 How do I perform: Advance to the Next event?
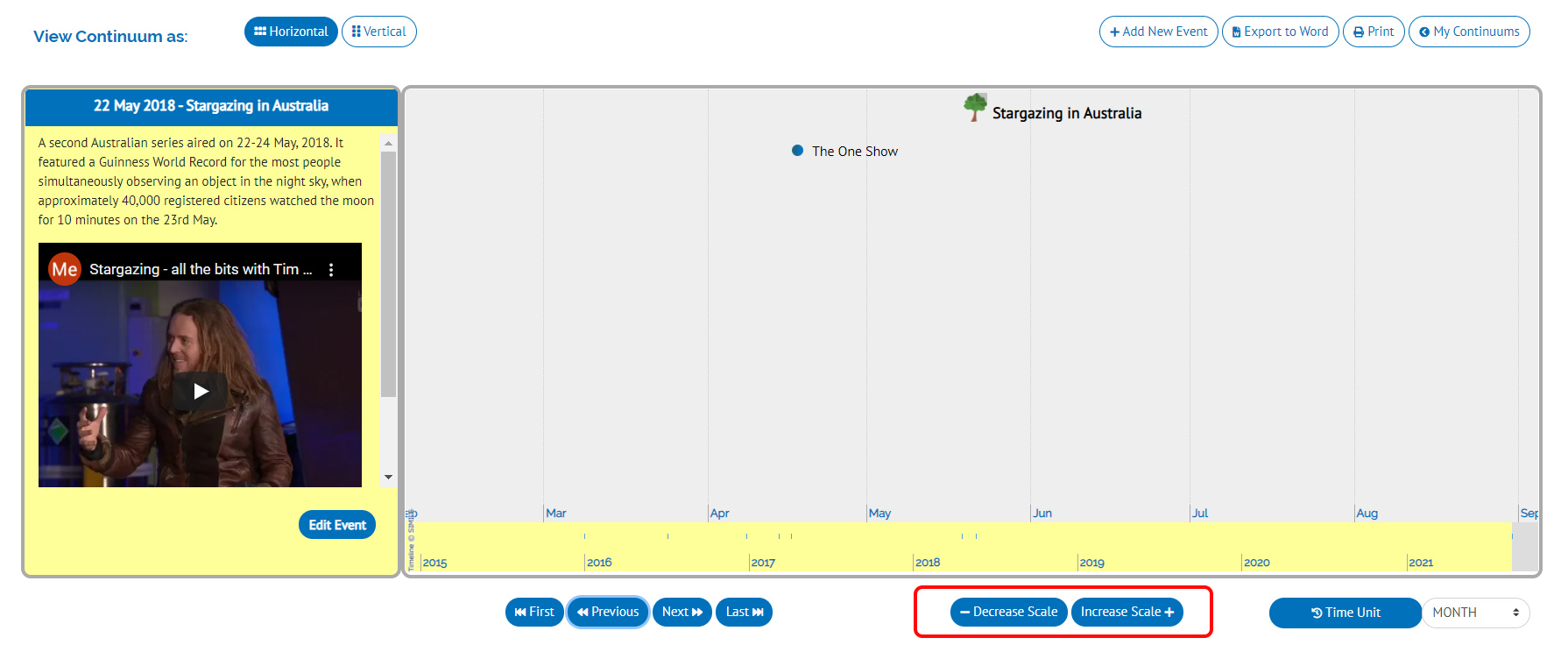click(682, 612)
